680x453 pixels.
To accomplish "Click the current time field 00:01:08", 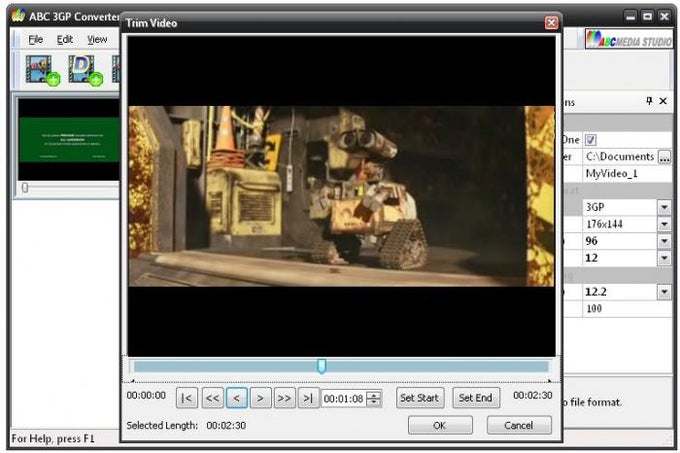I will coord(343,398).
